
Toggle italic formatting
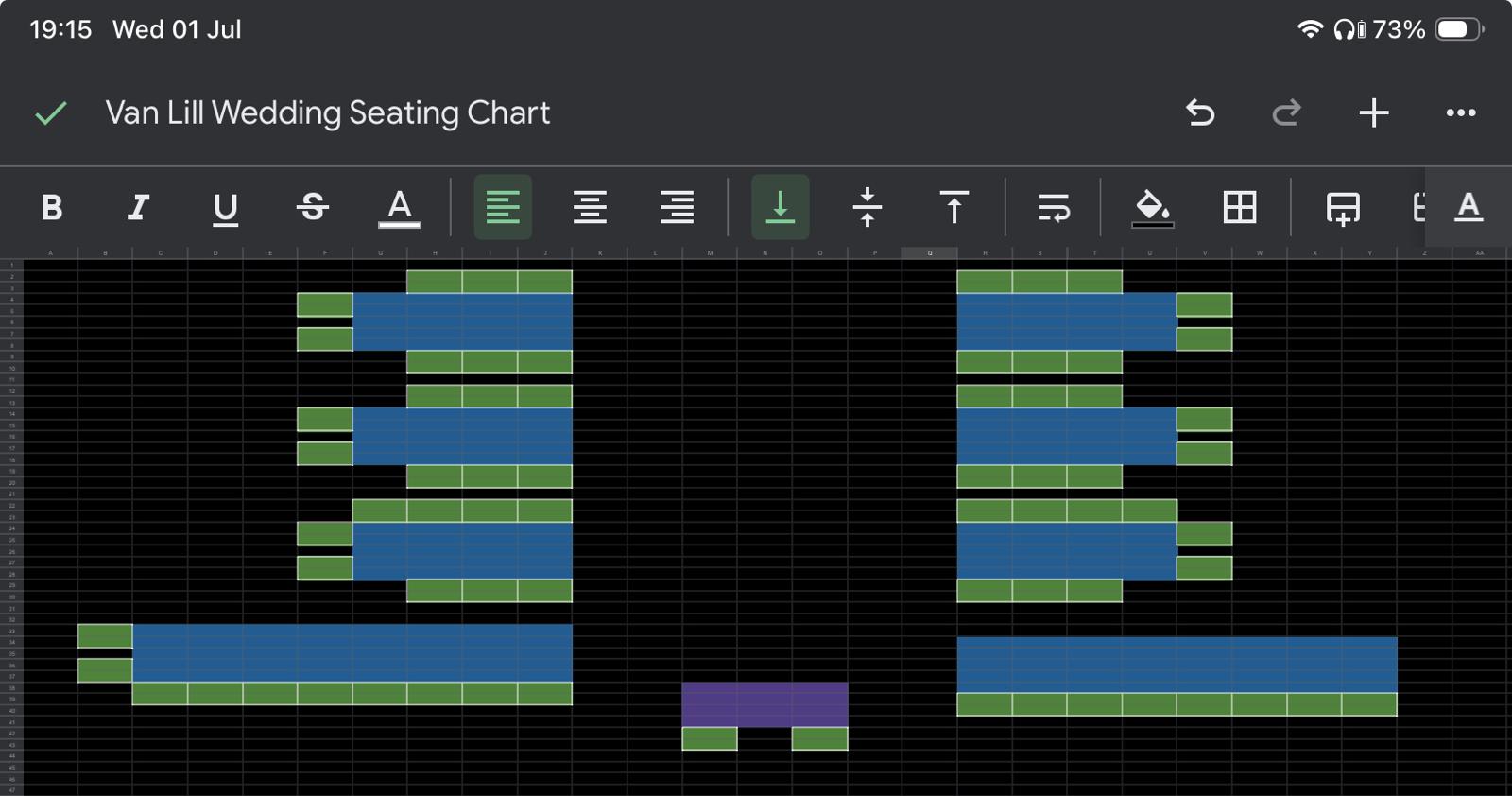[x=139, y=207]
